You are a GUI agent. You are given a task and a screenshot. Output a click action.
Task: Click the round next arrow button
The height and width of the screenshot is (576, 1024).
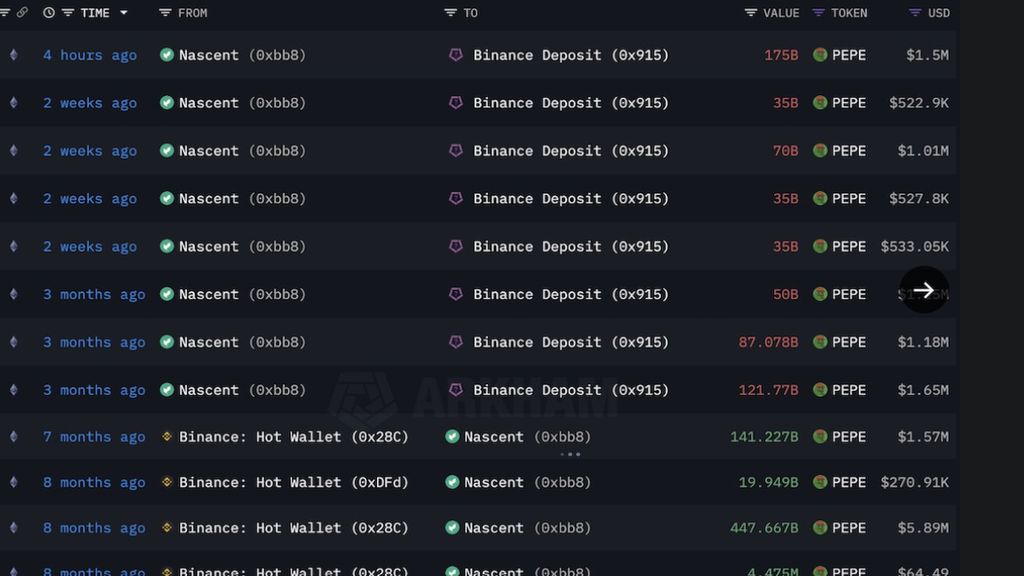924,290
